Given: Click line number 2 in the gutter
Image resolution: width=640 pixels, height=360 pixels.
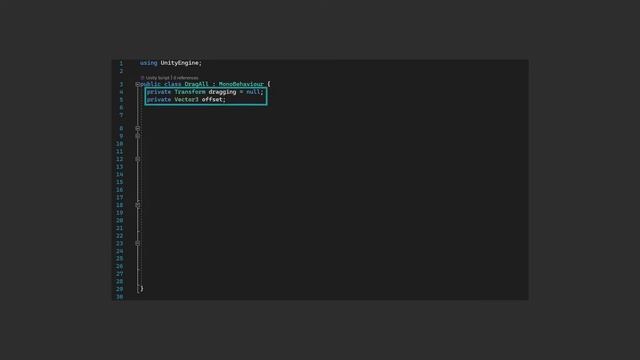Looking at the screenshot, I should [x=121, y=71].
